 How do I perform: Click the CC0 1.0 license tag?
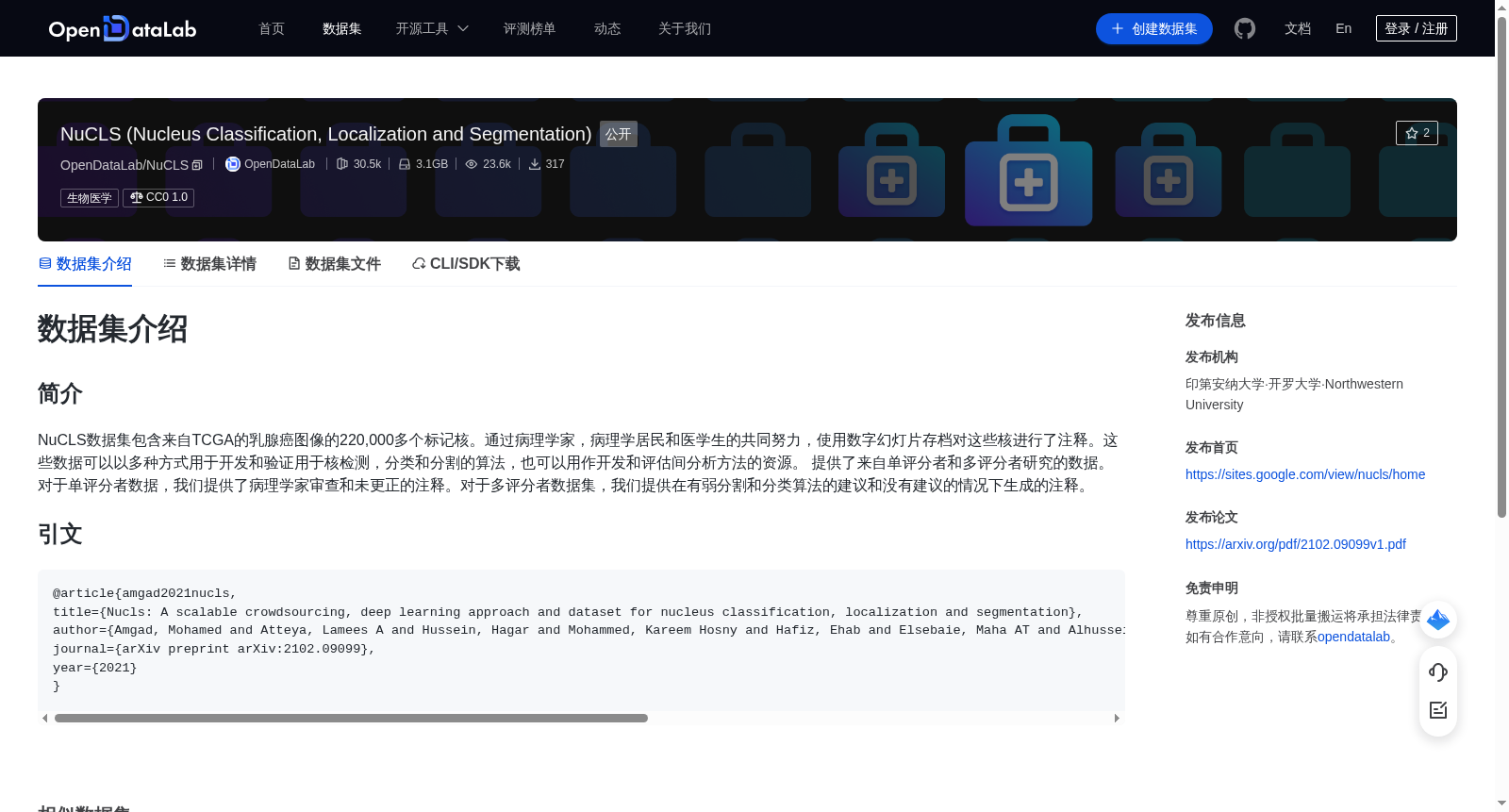[158, 197]
